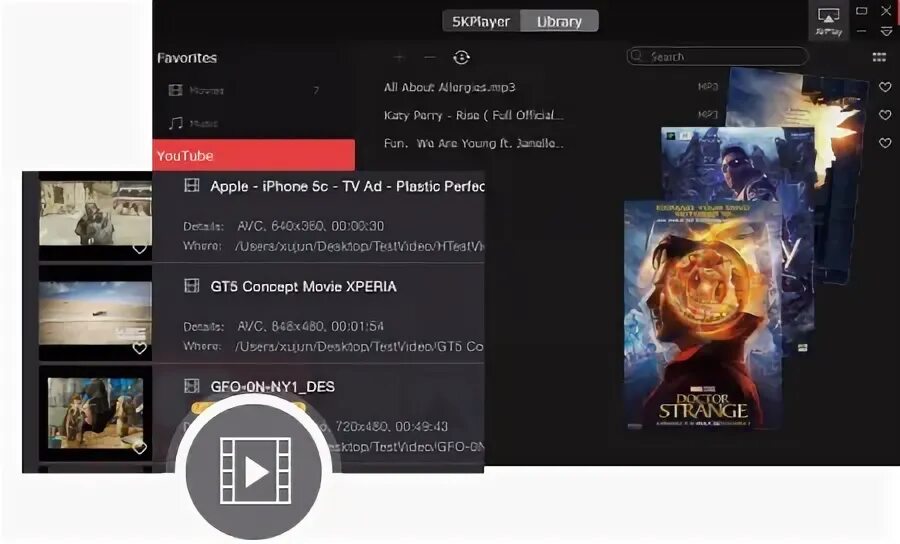
Task: Favorite All About Allergies with heart
Action: click(x=885, y=87)
